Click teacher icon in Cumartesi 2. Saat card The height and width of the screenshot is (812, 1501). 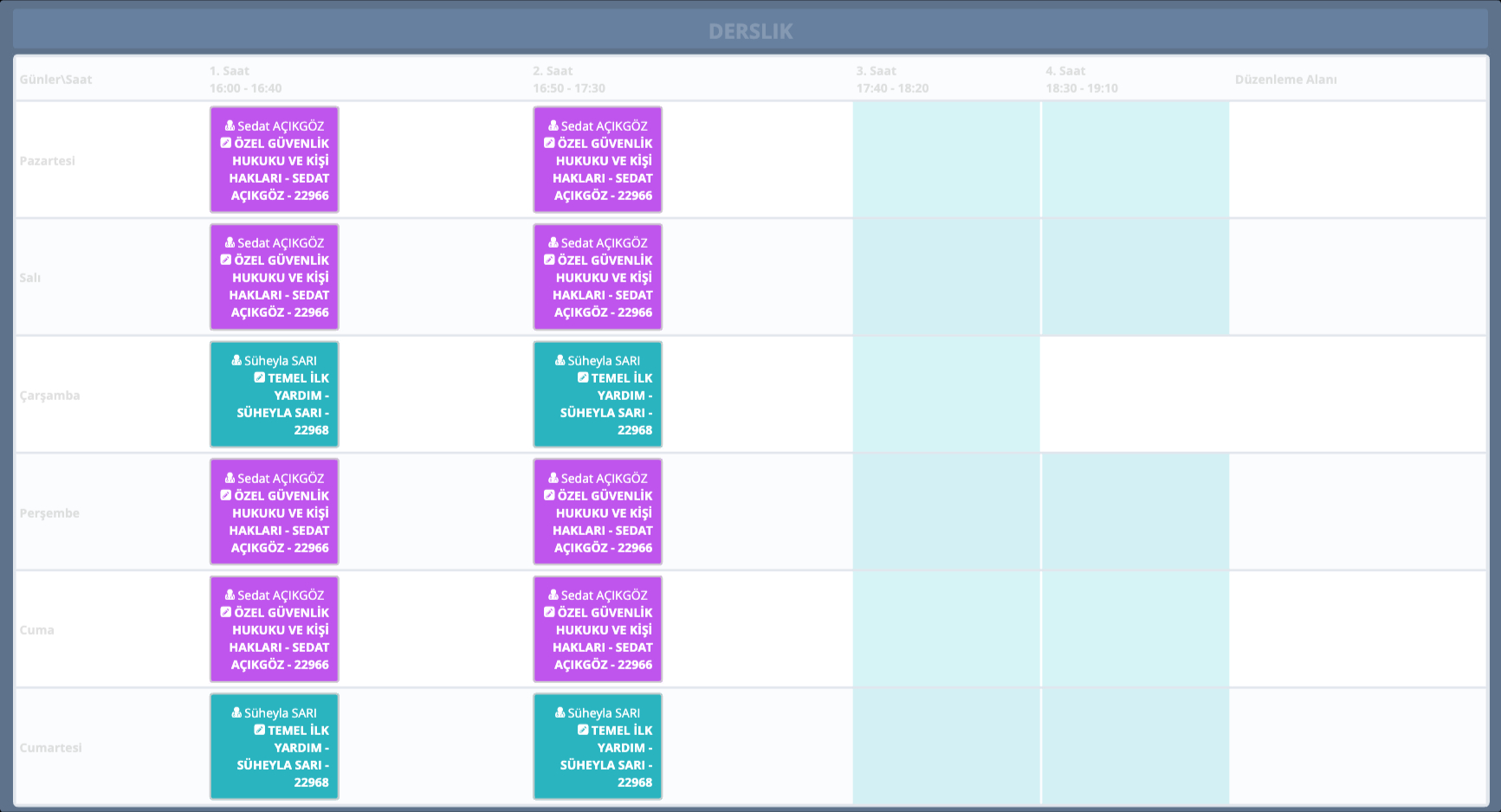click(x=560, y=712)
